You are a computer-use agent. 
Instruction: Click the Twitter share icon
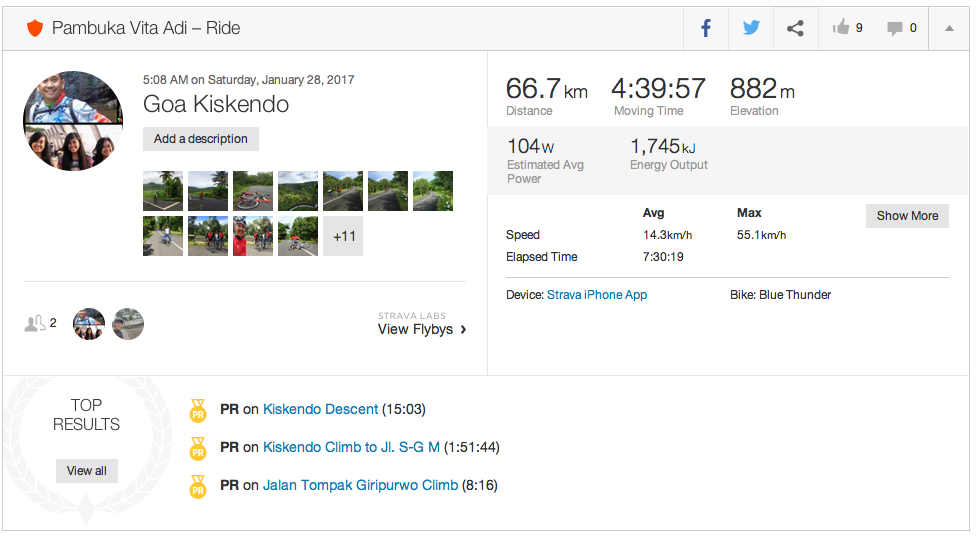tap(751, 28)
